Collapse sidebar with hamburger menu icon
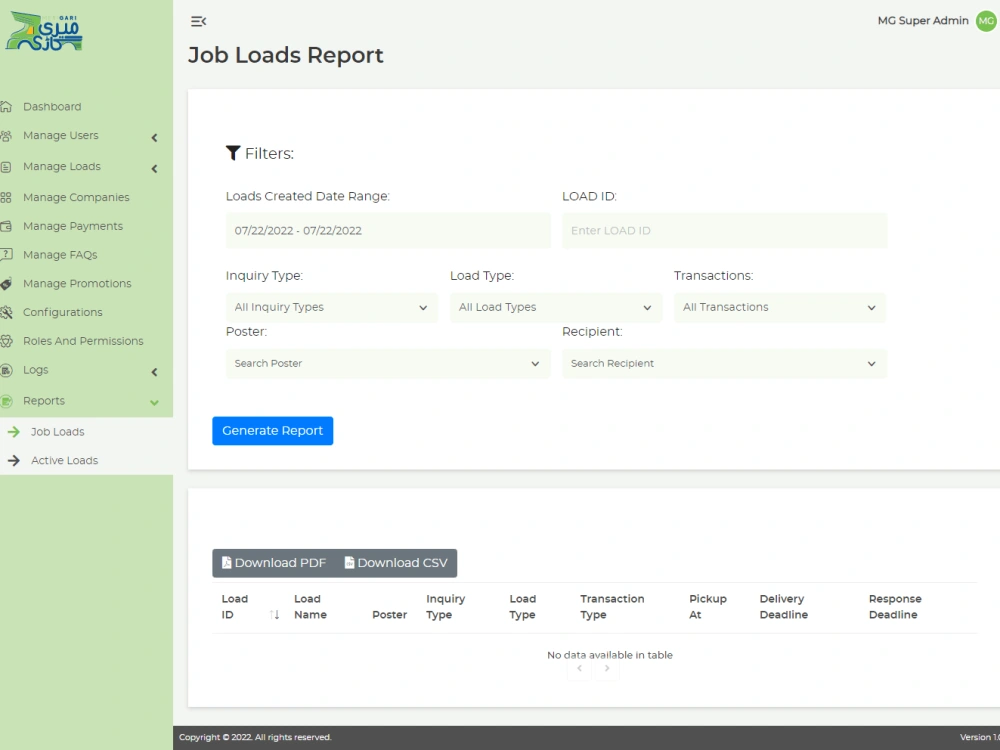 click(198, 22)
